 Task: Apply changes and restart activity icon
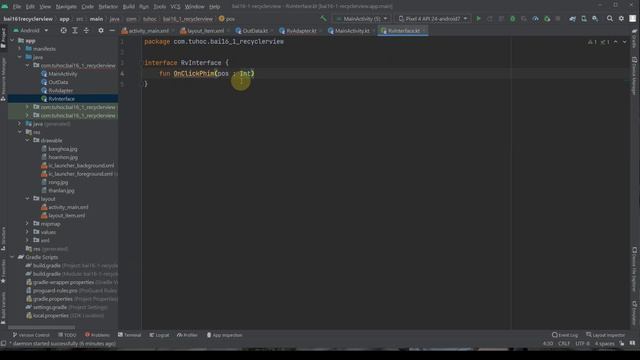click(490, 19)
